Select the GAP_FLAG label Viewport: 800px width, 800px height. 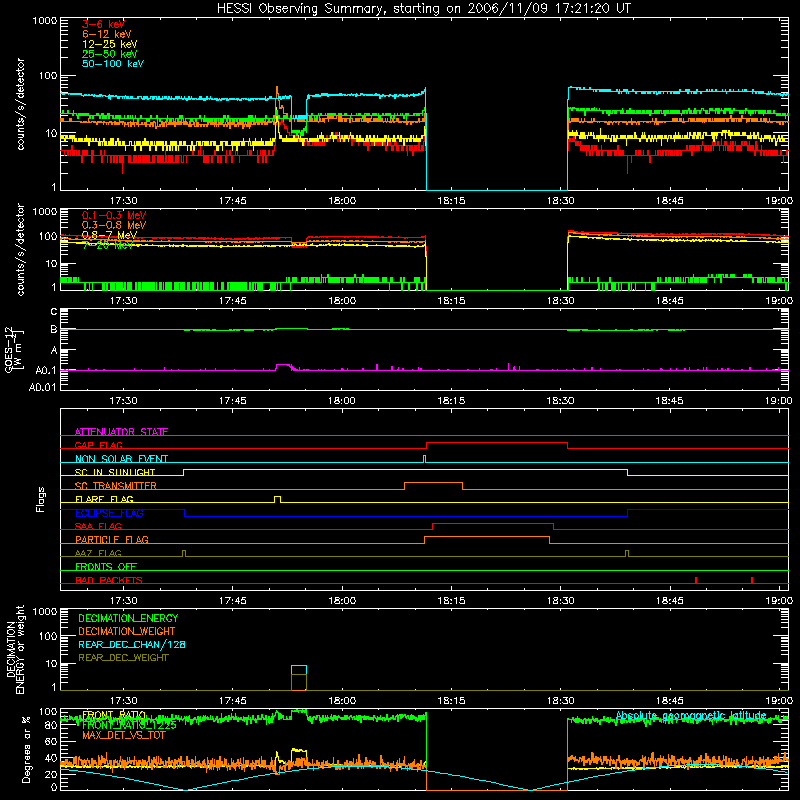coord(98,445)
